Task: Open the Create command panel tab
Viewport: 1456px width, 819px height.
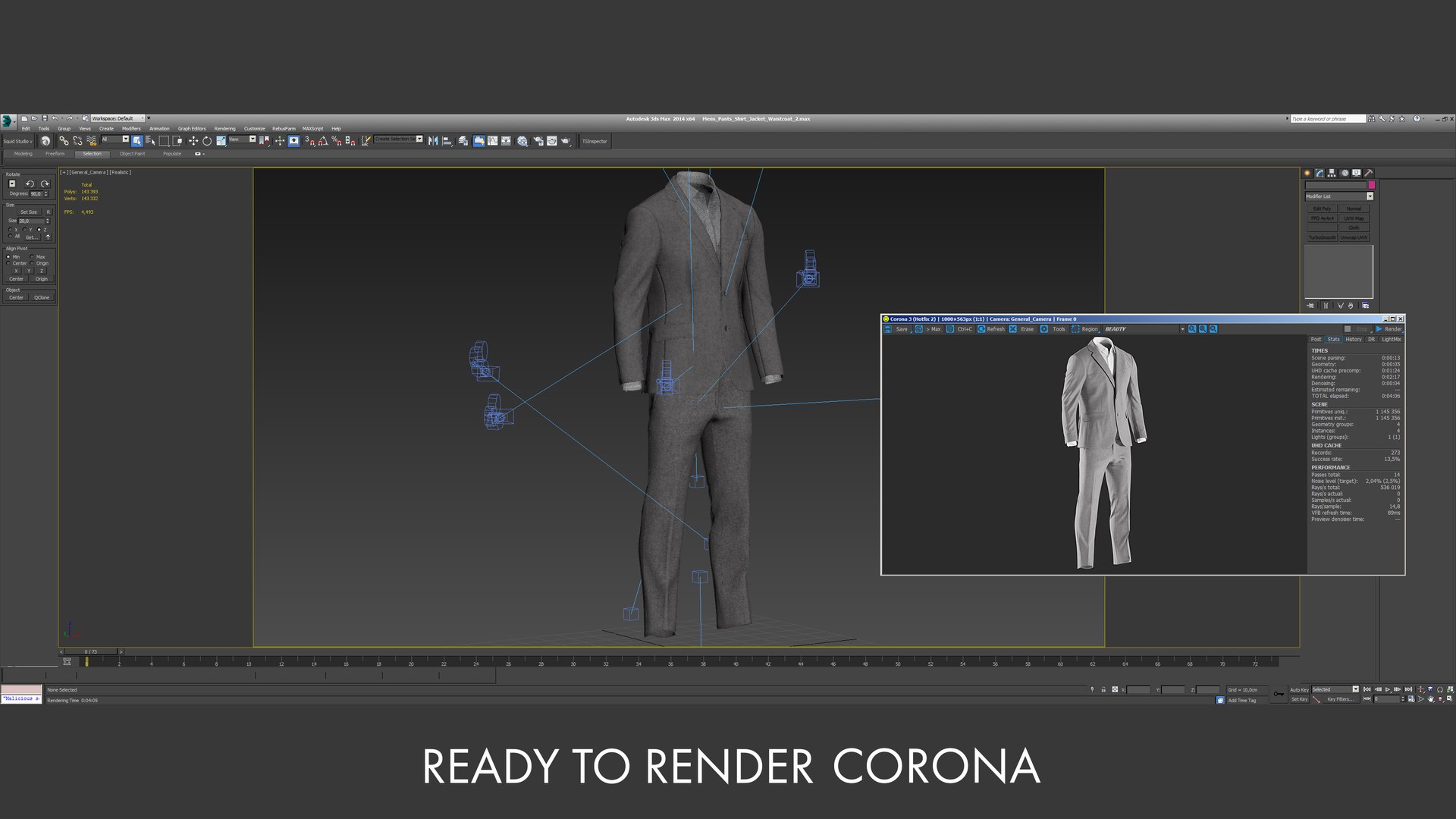Action: coord(1307,173)
